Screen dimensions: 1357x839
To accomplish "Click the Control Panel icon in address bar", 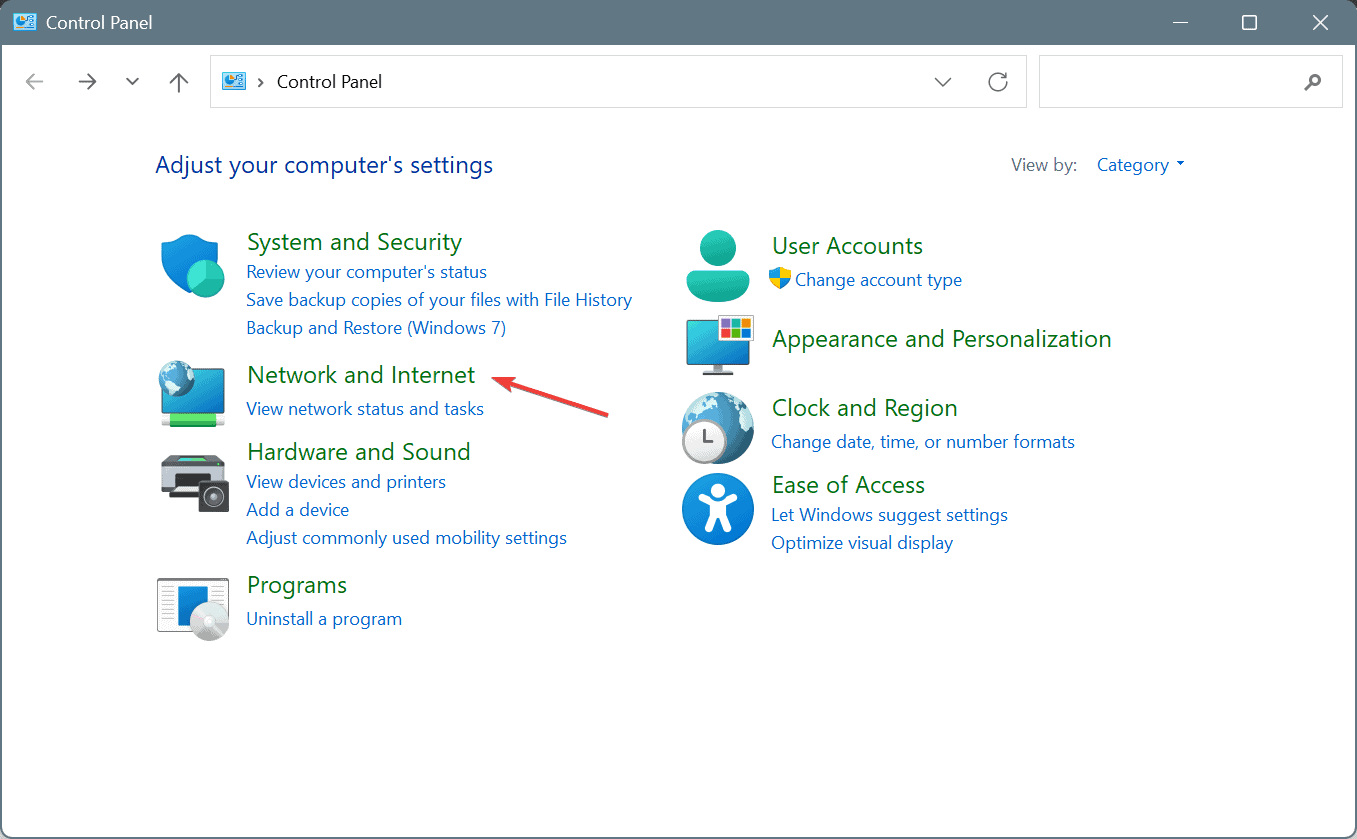I will click(x=234, y=82).
